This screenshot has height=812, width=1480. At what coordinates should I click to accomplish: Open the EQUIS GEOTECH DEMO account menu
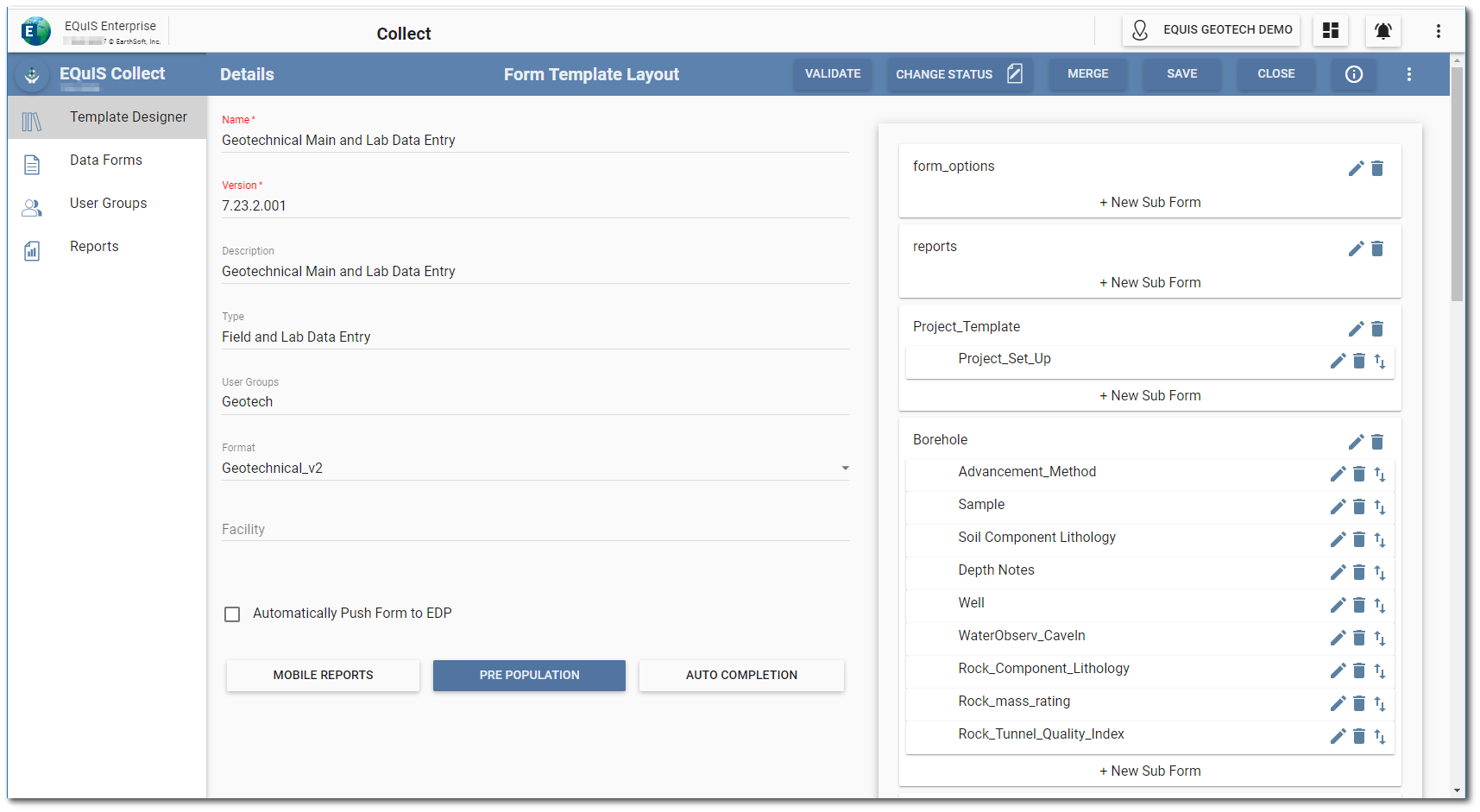[x=1211, y=30]
